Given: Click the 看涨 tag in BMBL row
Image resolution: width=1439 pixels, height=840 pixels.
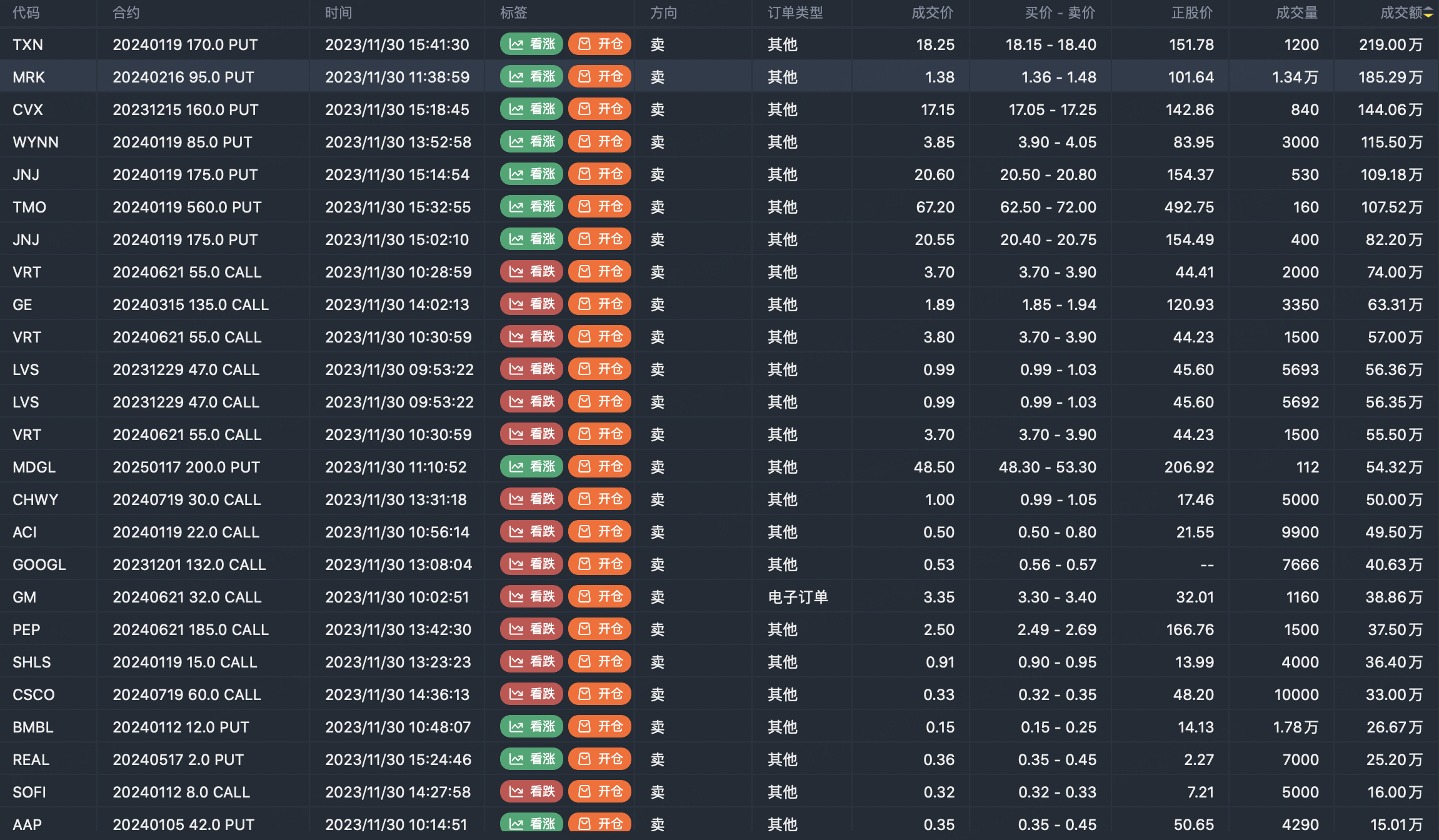Looking at the screenshot, I should [x=531, y=727].
